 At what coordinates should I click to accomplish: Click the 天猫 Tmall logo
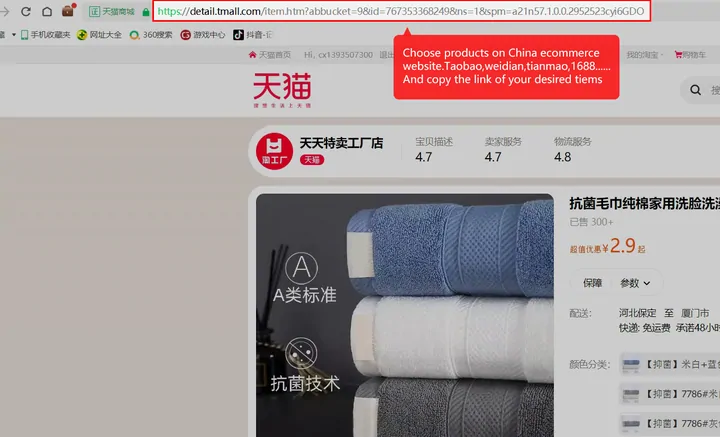(x=282, y=90)
